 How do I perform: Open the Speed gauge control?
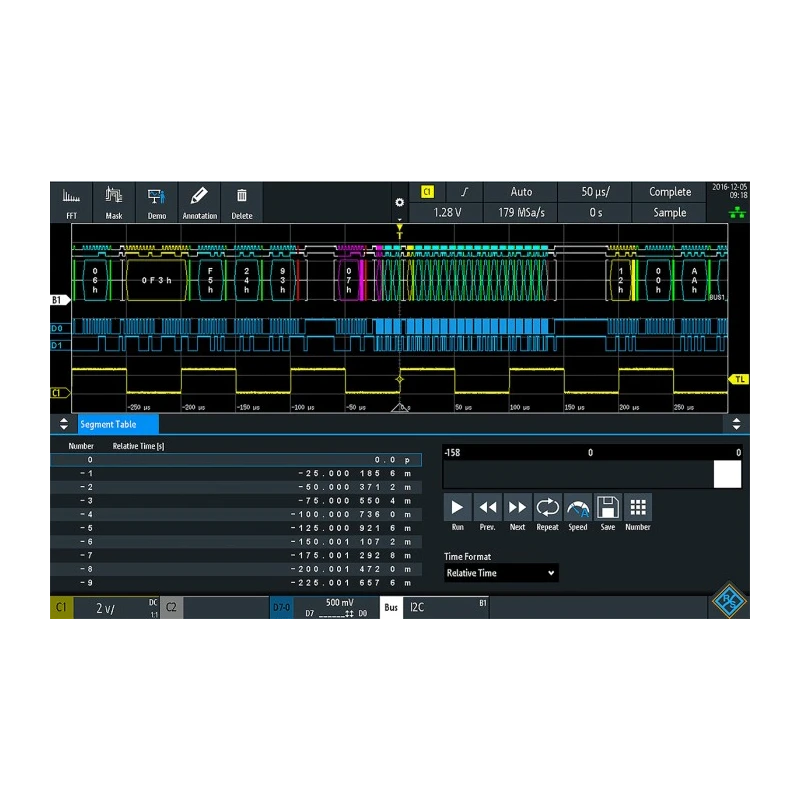pos(578,507)
